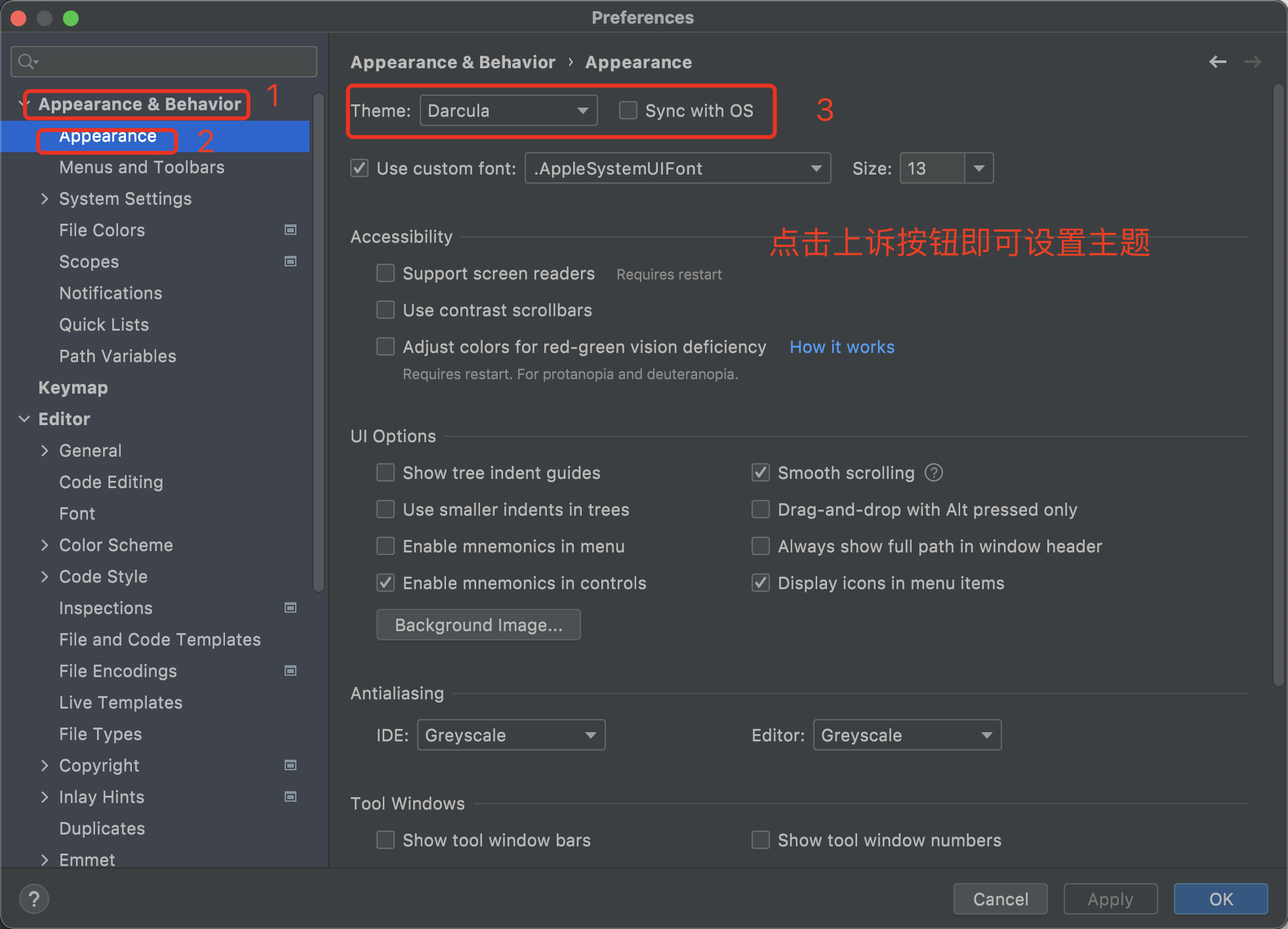Toggle Support screen readers checkbox
This screenshot has width=1288, height=929.
(386, 273)
